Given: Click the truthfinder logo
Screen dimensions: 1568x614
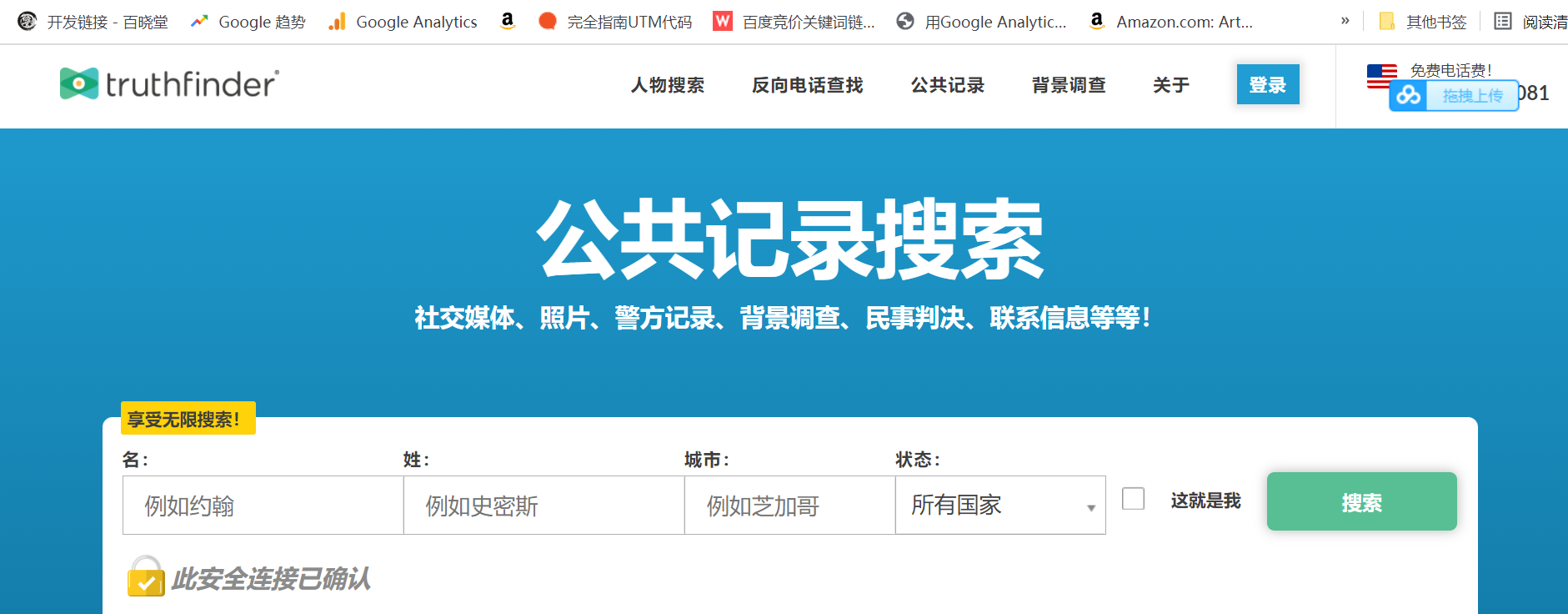Looking at the screenshot, I should 169,83.
